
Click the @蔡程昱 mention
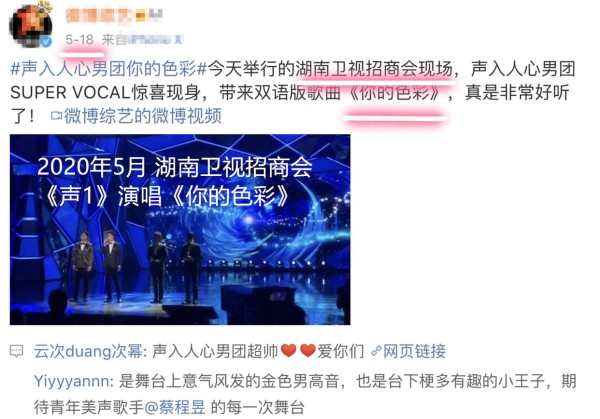175,407
